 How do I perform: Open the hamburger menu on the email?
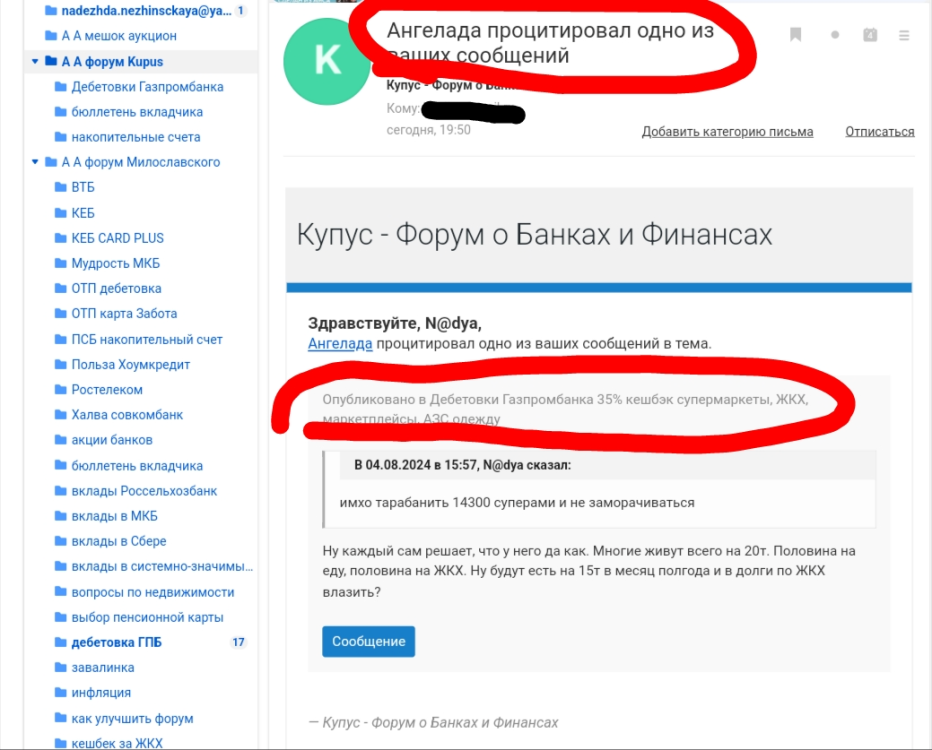click(903, 33)
